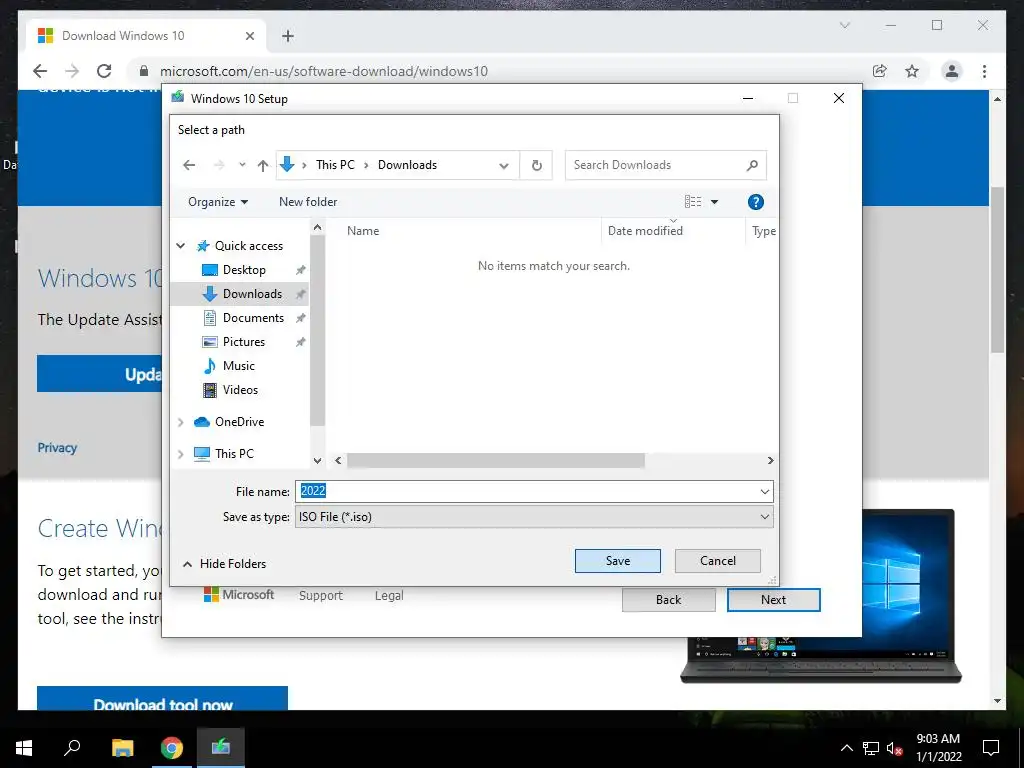Close the Download Windows 10 tab
1024x768 pixels.
[x=249, y=36]
